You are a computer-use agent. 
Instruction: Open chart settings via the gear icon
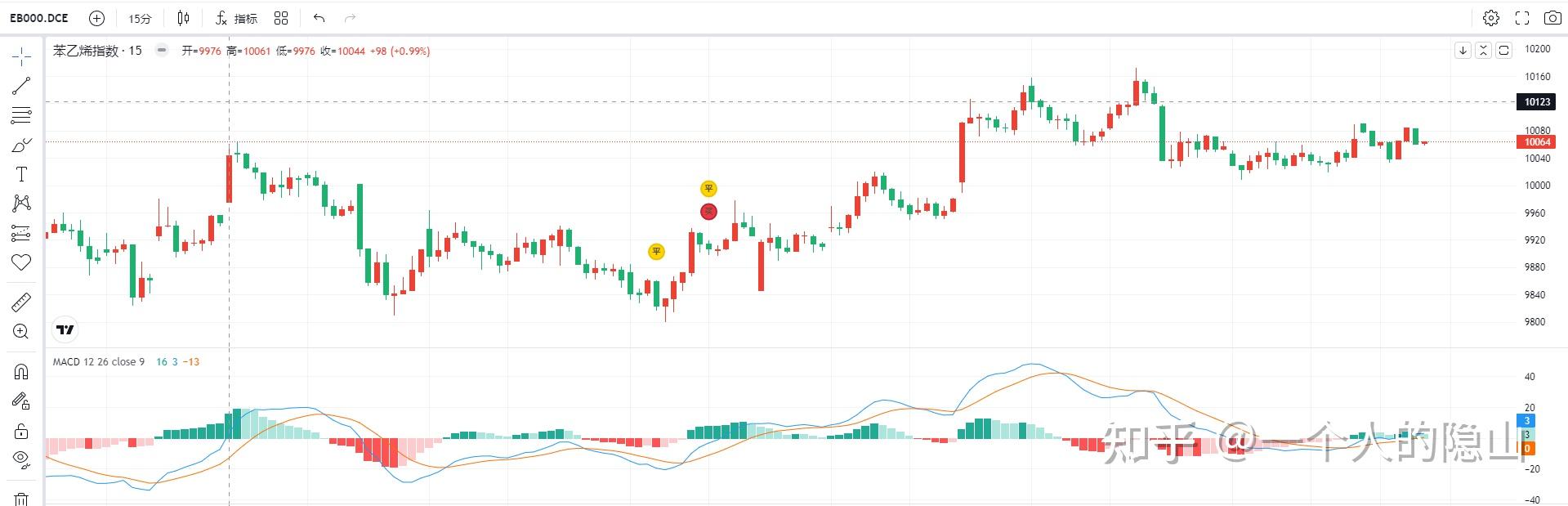pos(1490,17)
